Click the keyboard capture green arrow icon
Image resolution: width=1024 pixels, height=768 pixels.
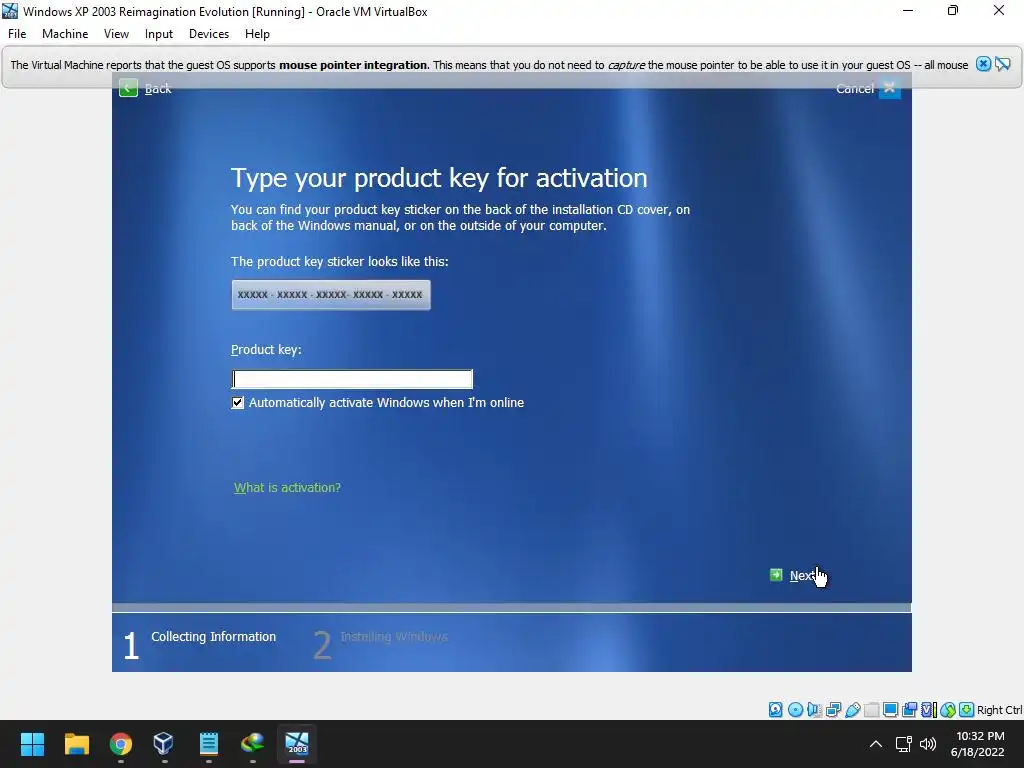pos(967,710)
